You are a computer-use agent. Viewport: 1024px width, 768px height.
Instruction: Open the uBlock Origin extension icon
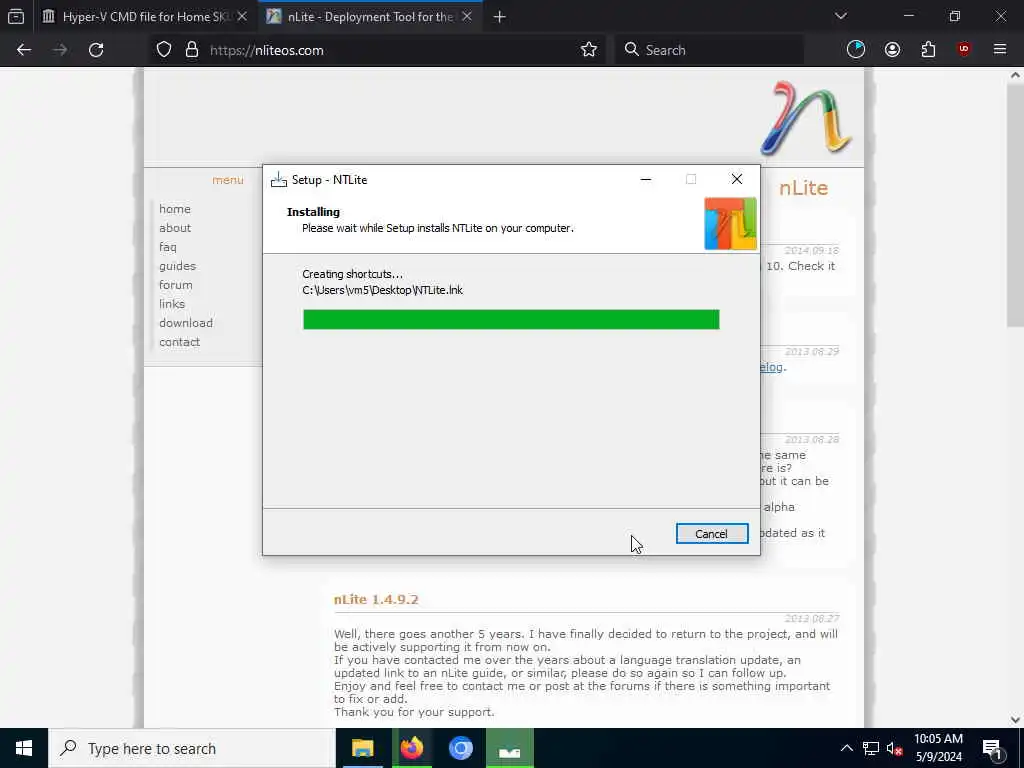[x=964, y=50]
